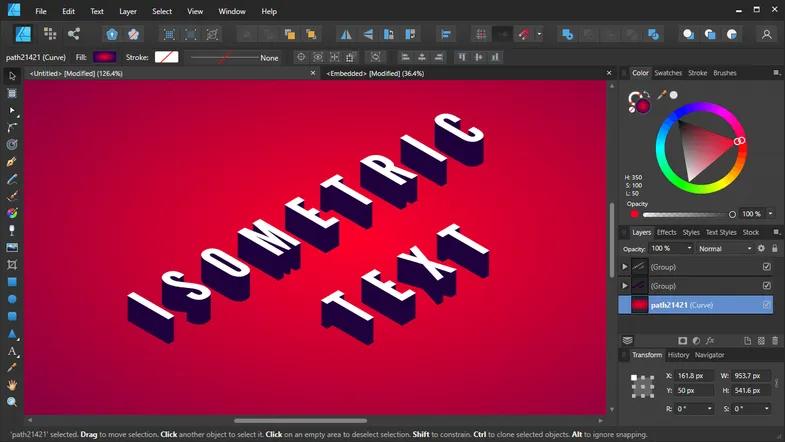Screen dimensions: 785x442
Task: Click the Flip Horizontal toolbar icon
Action: point(346,34)
